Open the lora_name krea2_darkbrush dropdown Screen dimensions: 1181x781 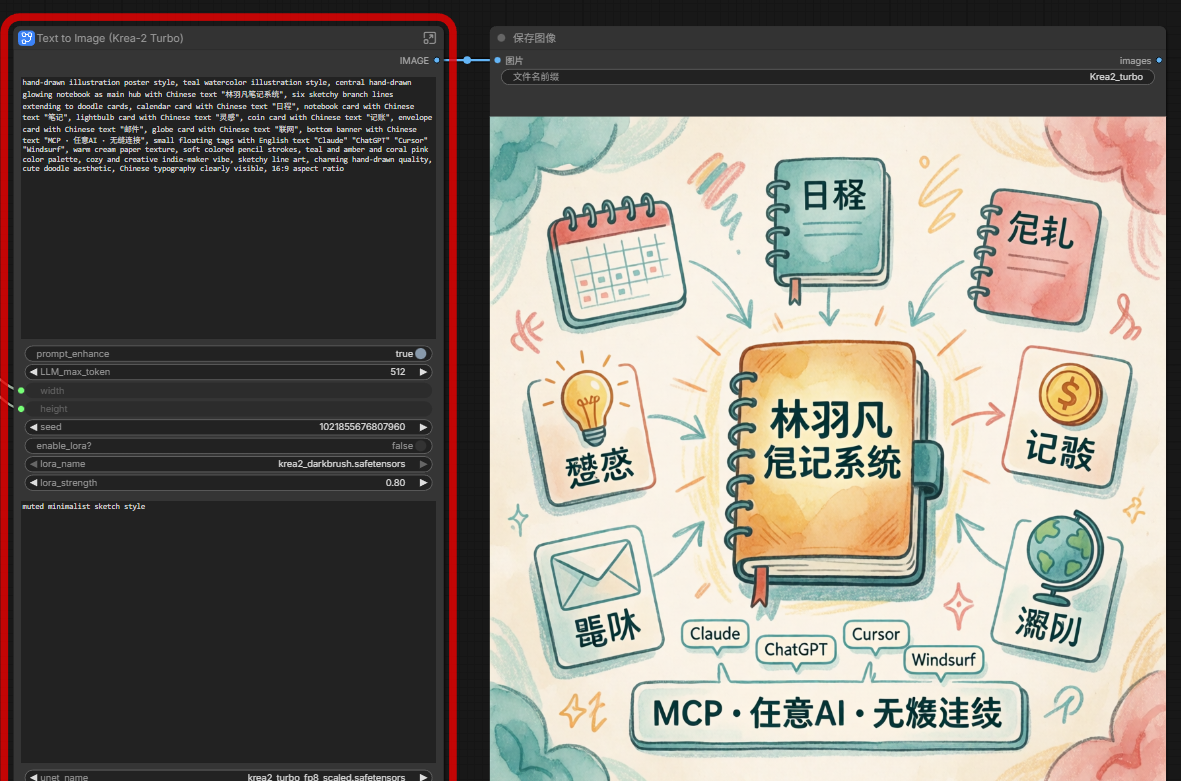228,464
